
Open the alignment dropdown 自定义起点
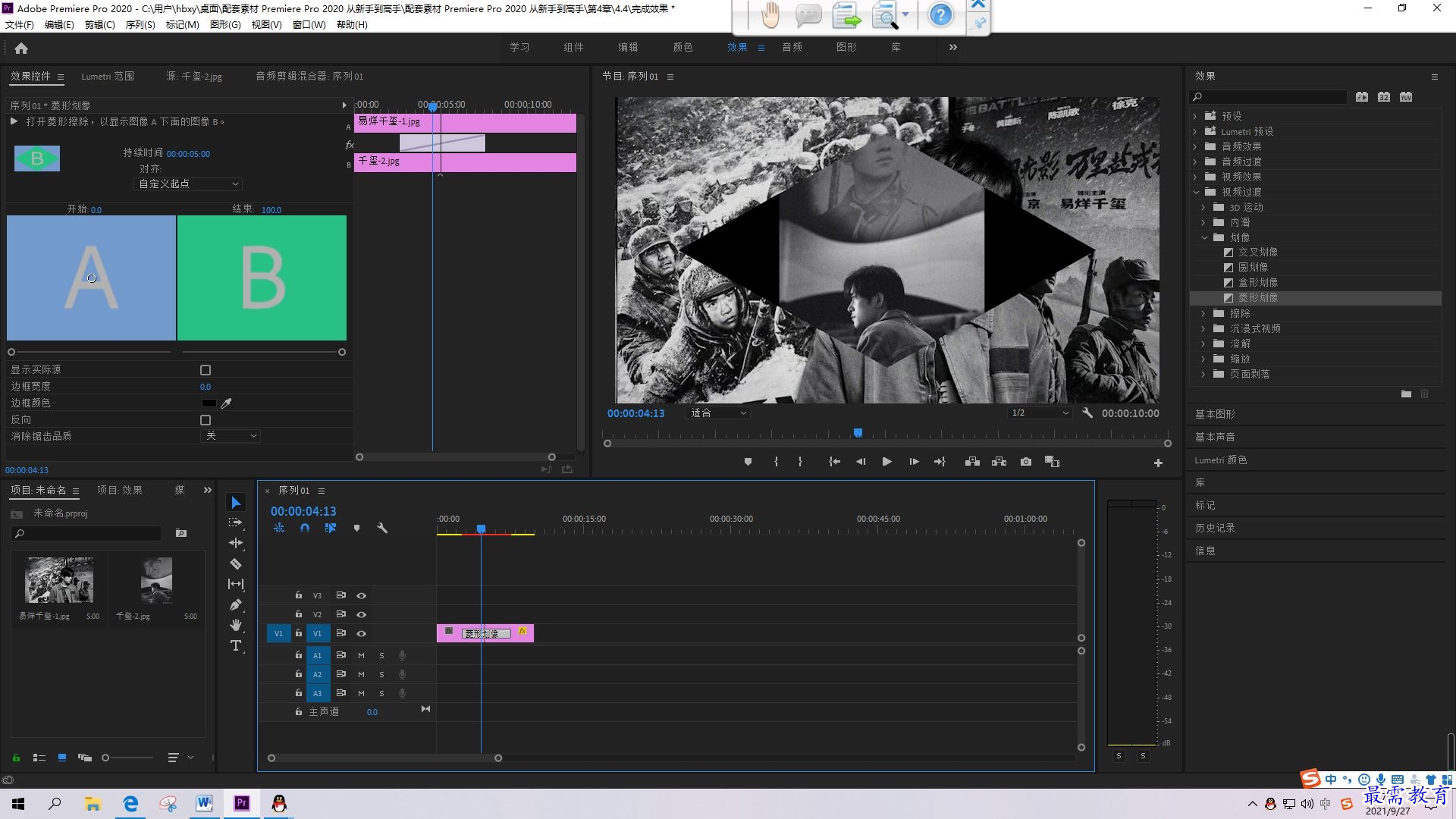[x=187, y=184]
